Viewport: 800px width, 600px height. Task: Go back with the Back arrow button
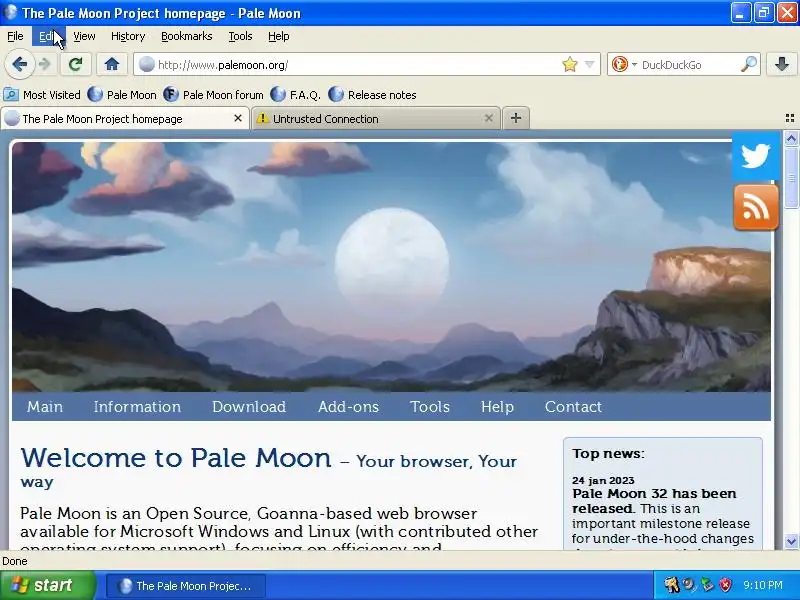tap(19, 64)
